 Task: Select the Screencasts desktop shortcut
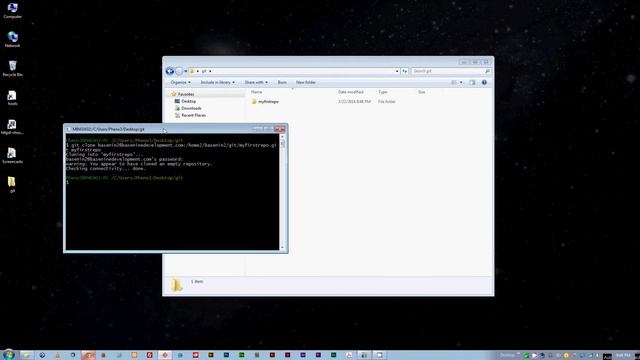12,156
